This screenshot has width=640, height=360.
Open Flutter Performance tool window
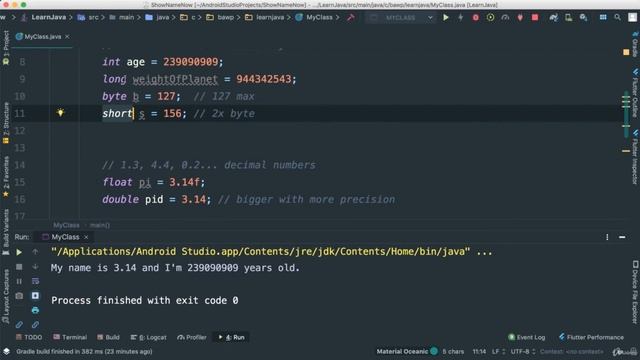[x=591, y=337]
